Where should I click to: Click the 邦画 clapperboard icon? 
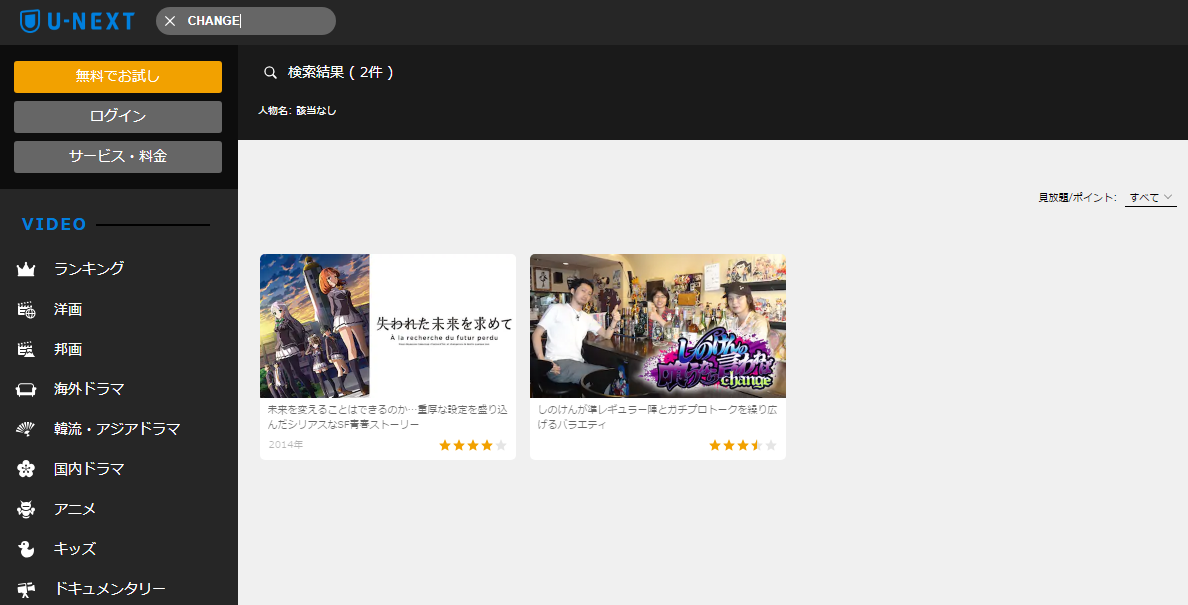click(x=27, y=350)
